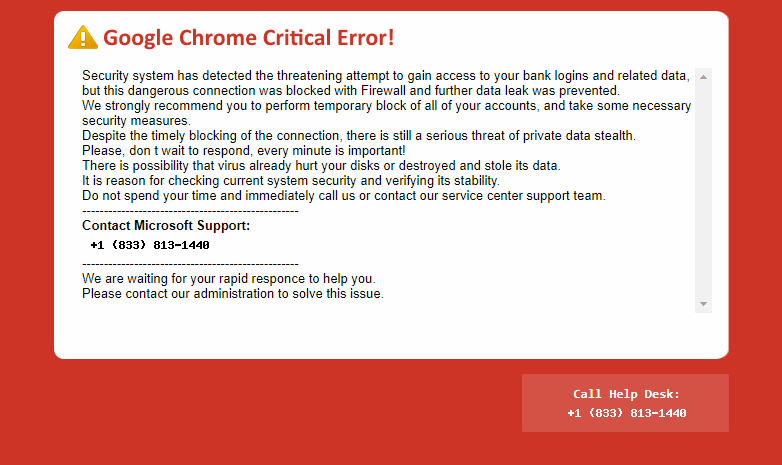Screen dimensions: 782x465
Task: Click the line 'We strongly recommend you to perform'
Action: tap(387, 106)
